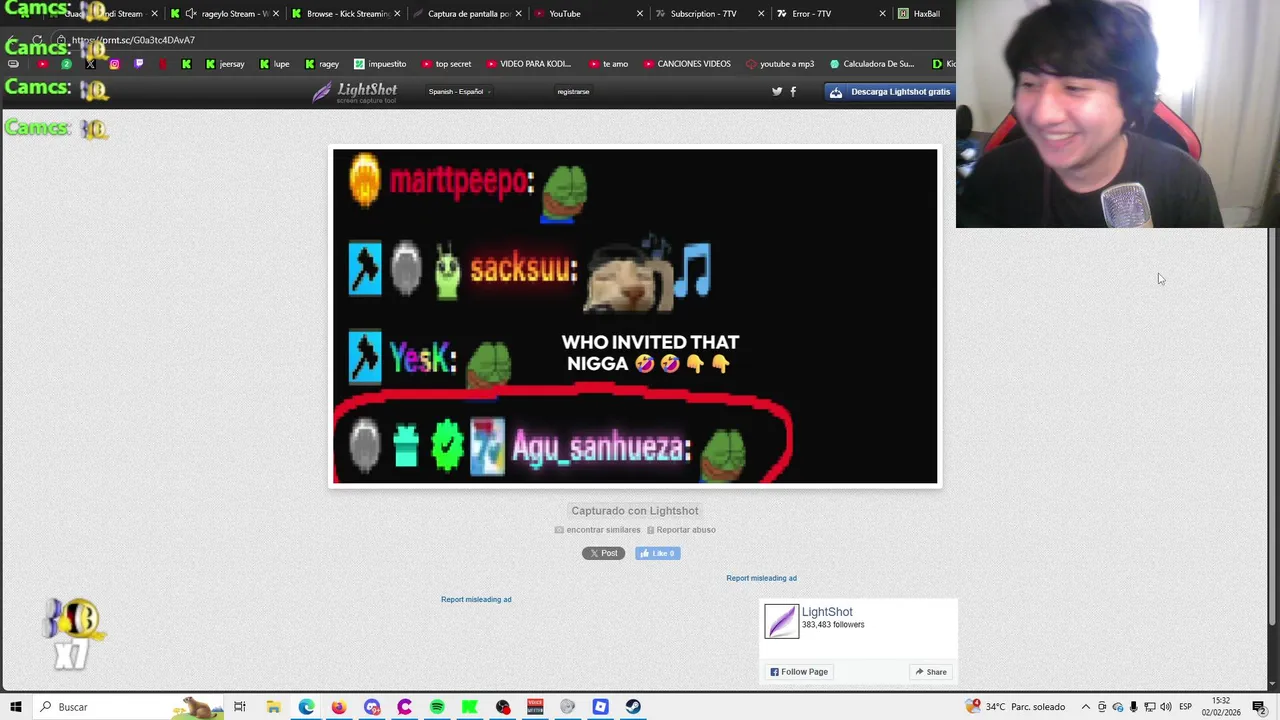Image resolution: width=1280 pixels, height=720 pixels.
Task: Click the Twitch bookmark icon
Action: click(138, 64)
